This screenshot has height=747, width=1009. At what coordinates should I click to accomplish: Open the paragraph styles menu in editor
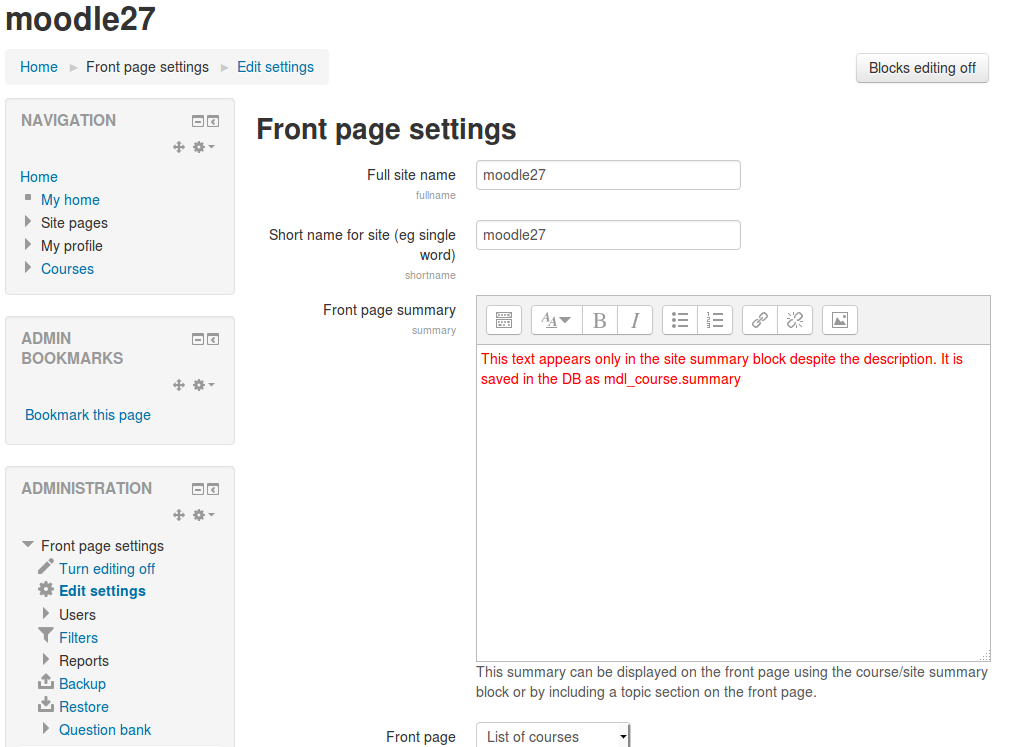point(557,320)
